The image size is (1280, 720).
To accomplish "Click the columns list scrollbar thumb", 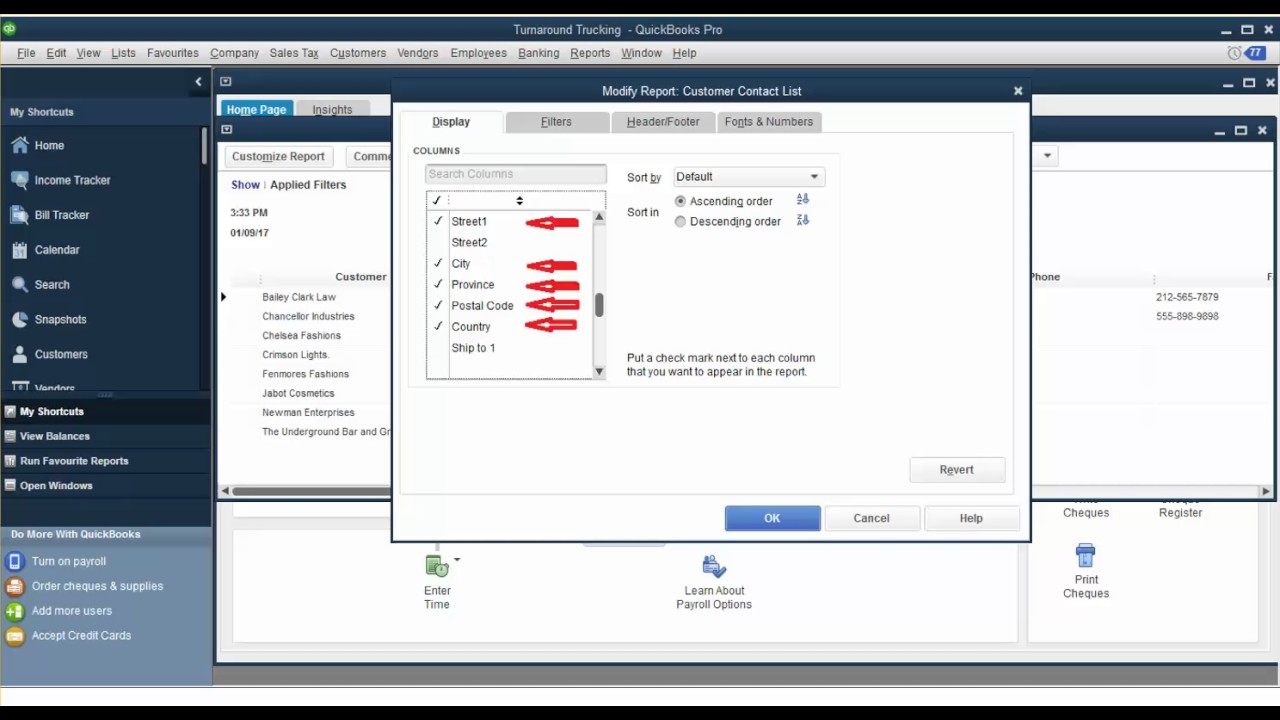I will (599, 305).
